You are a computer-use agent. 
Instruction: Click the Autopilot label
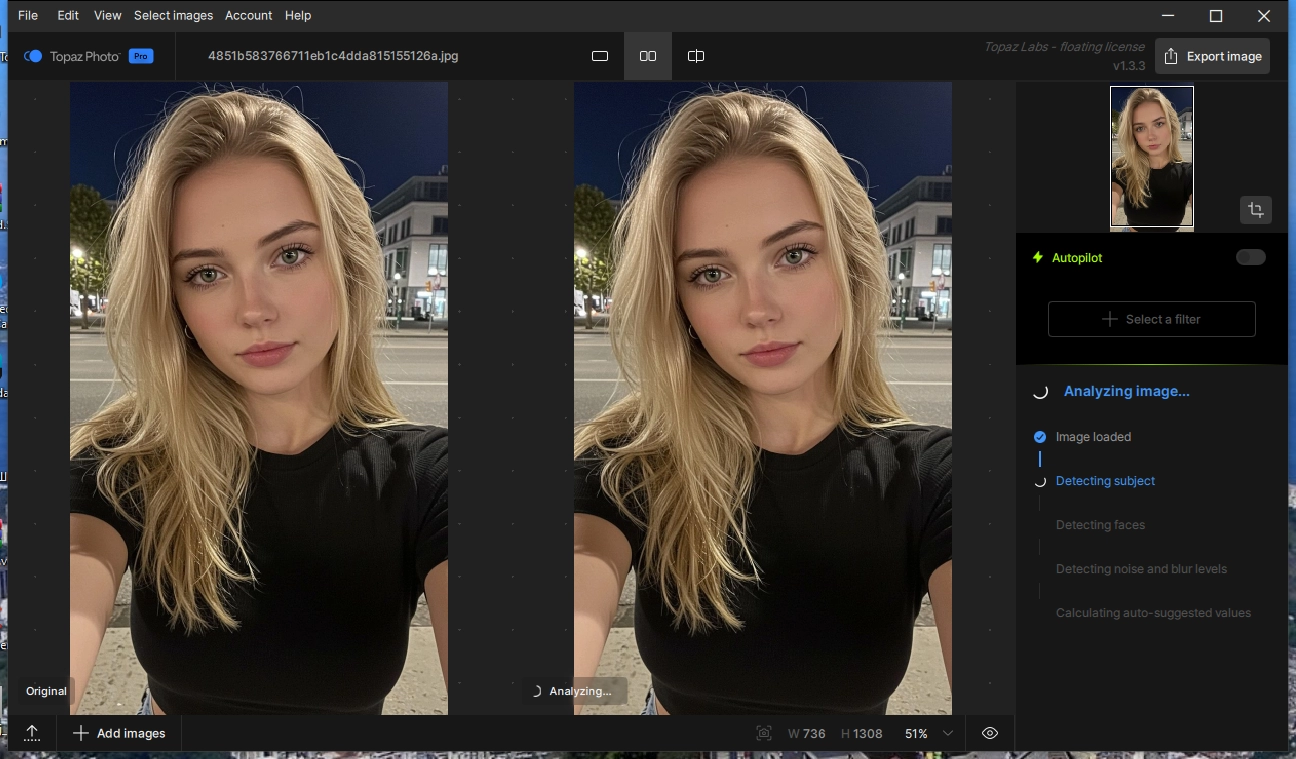point(1077,257)
